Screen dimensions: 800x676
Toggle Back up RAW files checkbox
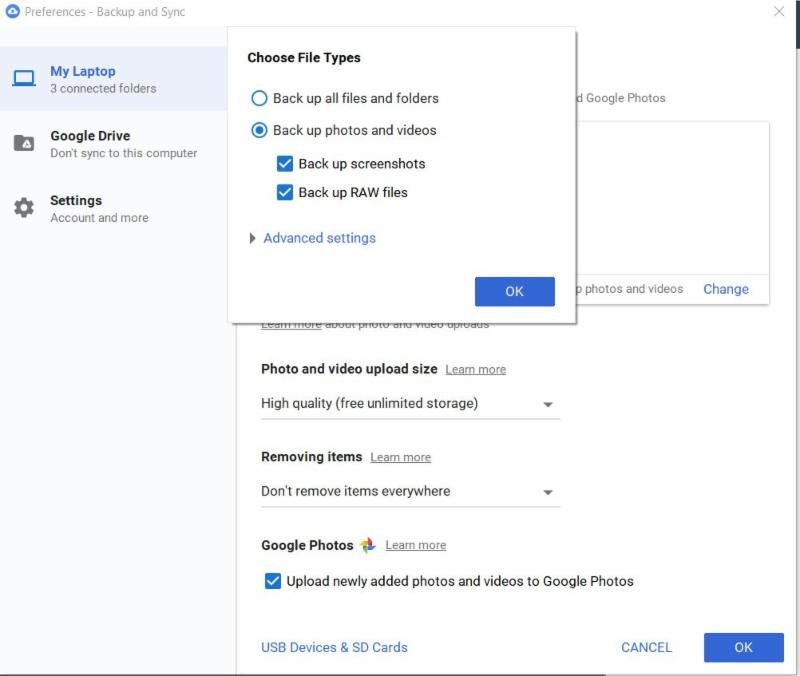(285, 192)
